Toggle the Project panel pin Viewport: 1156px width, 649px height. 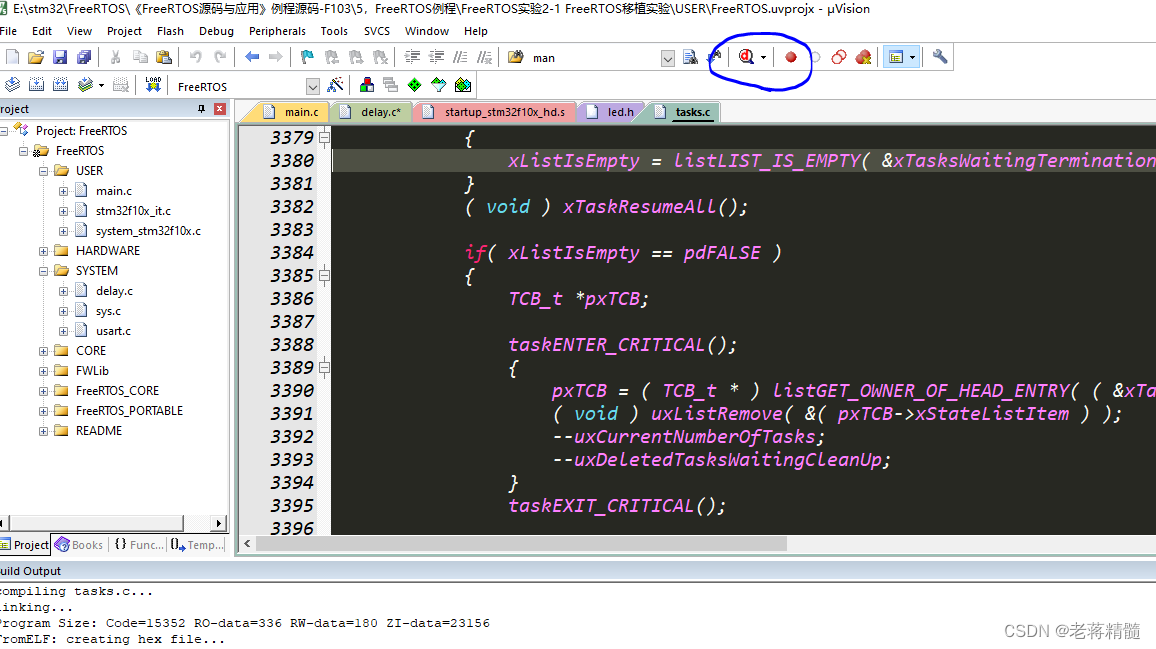click(x=201, y=108)
